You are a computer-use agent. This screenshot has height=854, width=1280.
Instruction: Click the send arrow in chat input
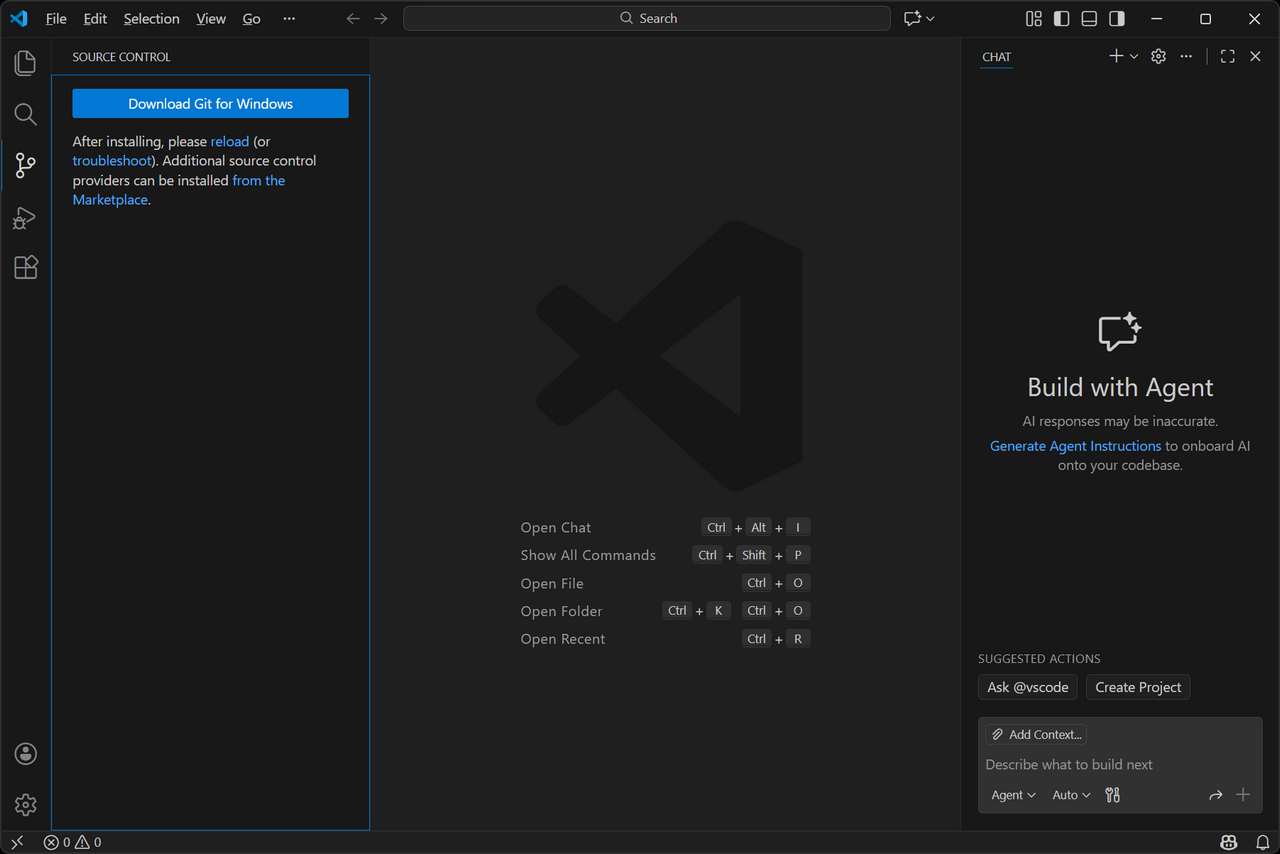click(x=1215, y=795)
